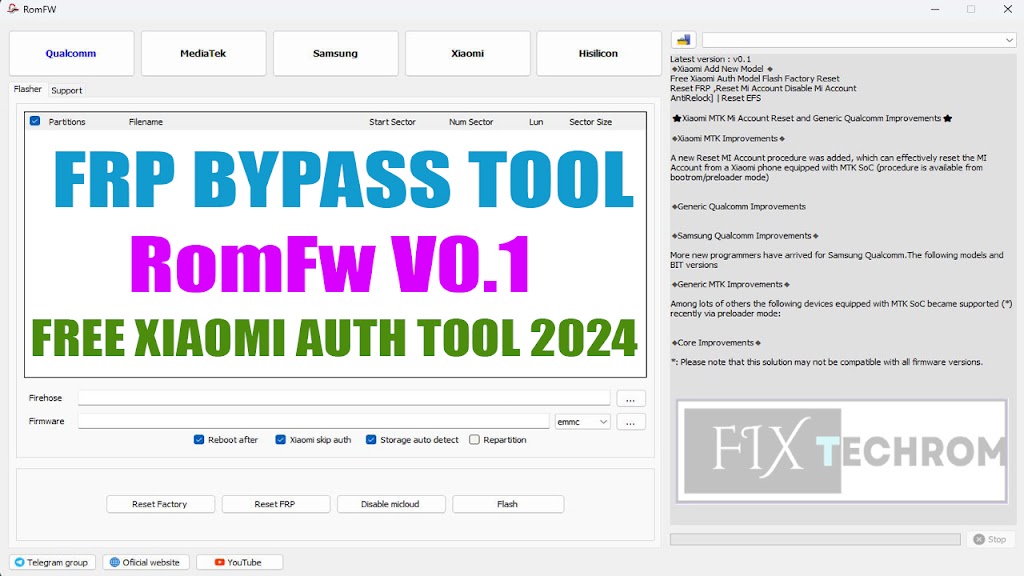Open the Official website globe link
Image resolution: width=1024 pixels, height=576 pixels.
coord(145,562)
